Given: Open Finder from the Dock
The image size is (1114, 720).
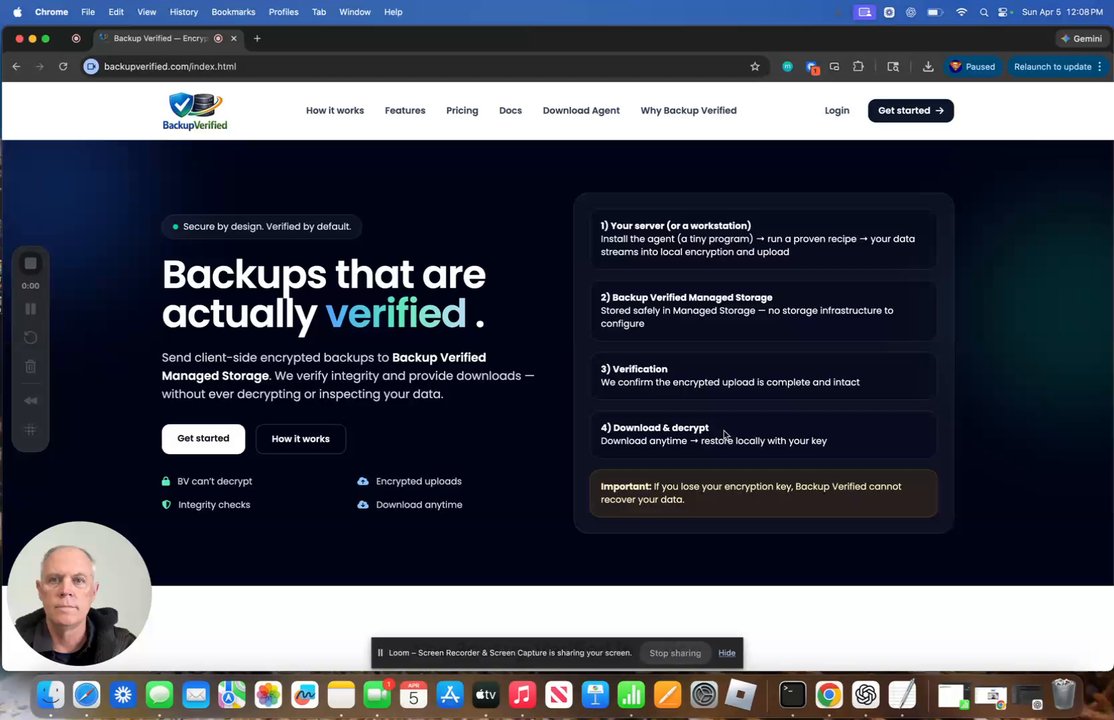Looking at the screenshot, I should 50,695.
